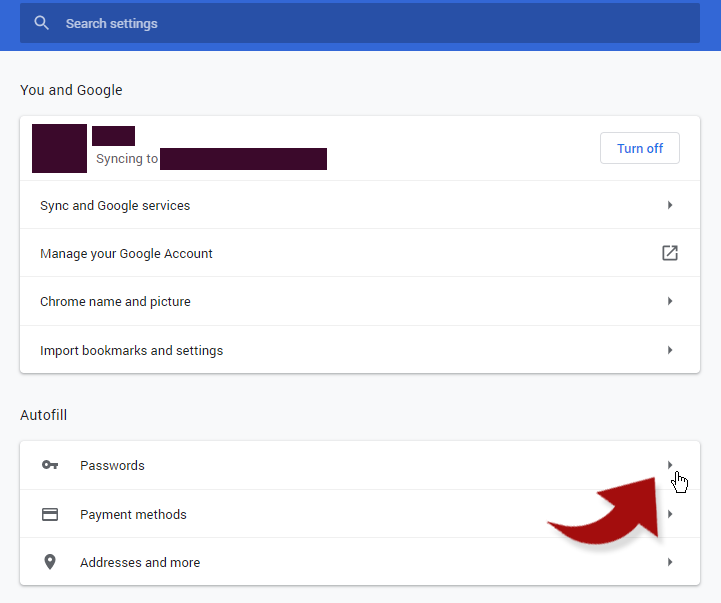Click the external link icon for Google Account
This screenshot has height=603, width=721.
pos(670,253)
